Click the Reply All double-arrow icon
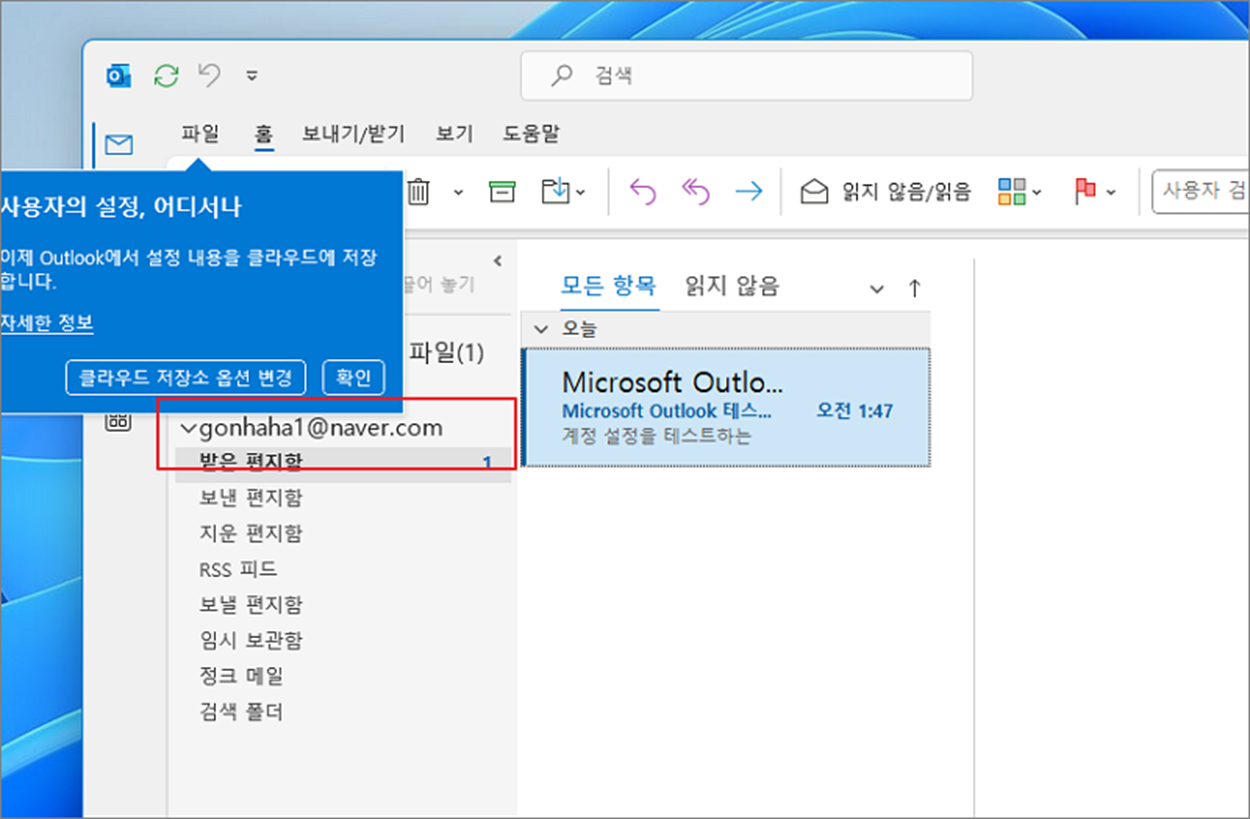The width and height of the screenshot is (1250, 819). [695, 191]
